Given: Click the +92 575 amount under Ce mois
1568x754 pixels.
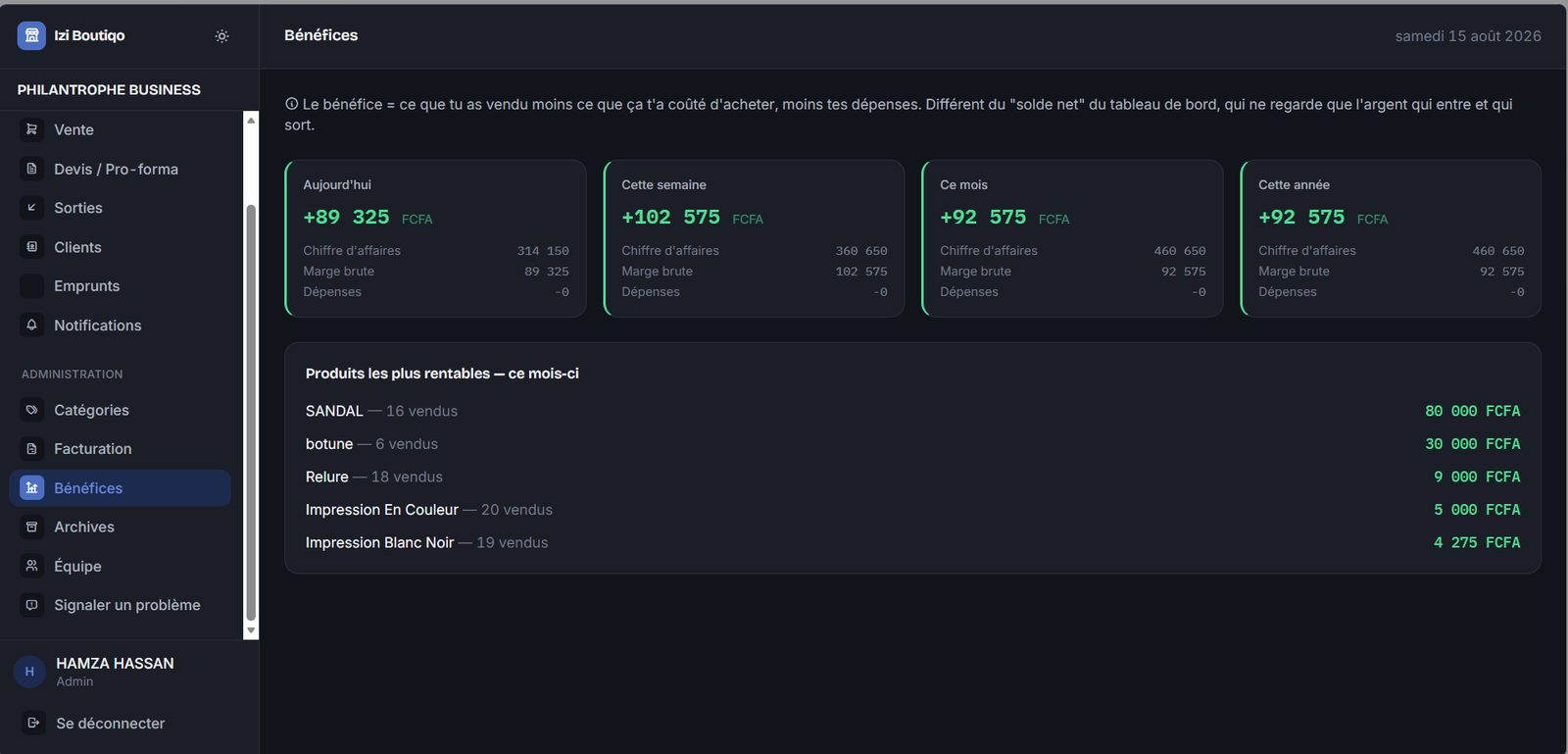Looking at the screenshot, I should 983,217.
